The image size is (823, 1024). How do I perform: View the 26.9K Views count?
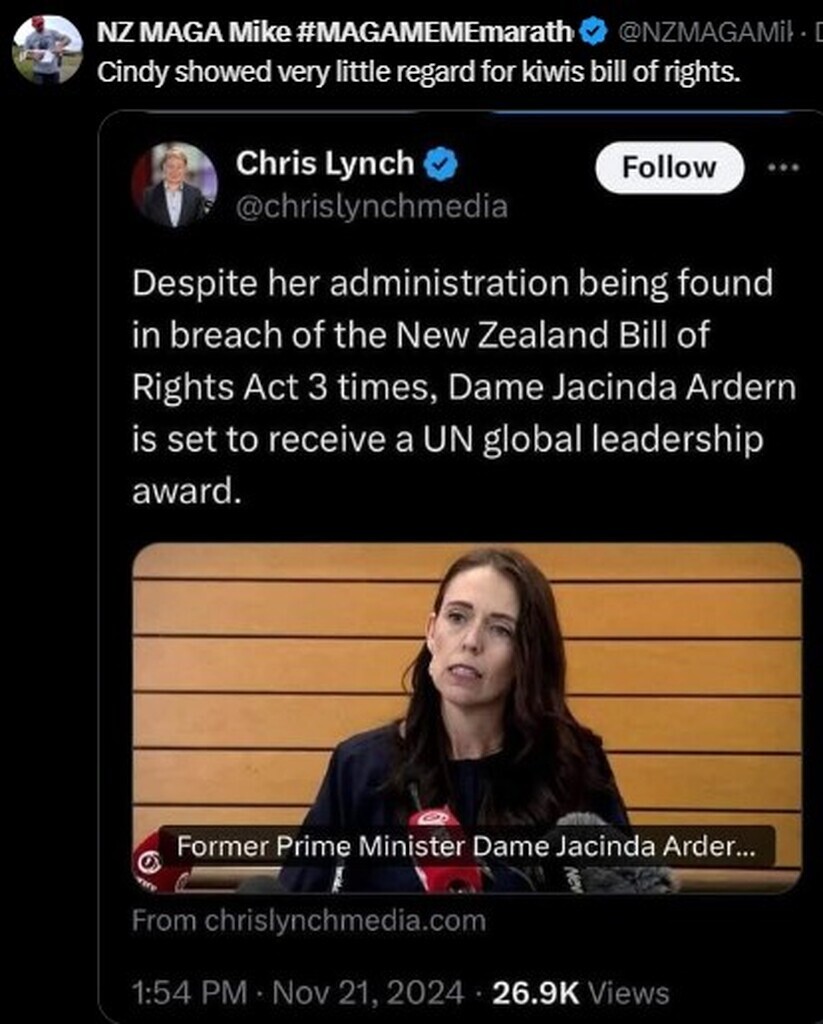pos(581,993)
